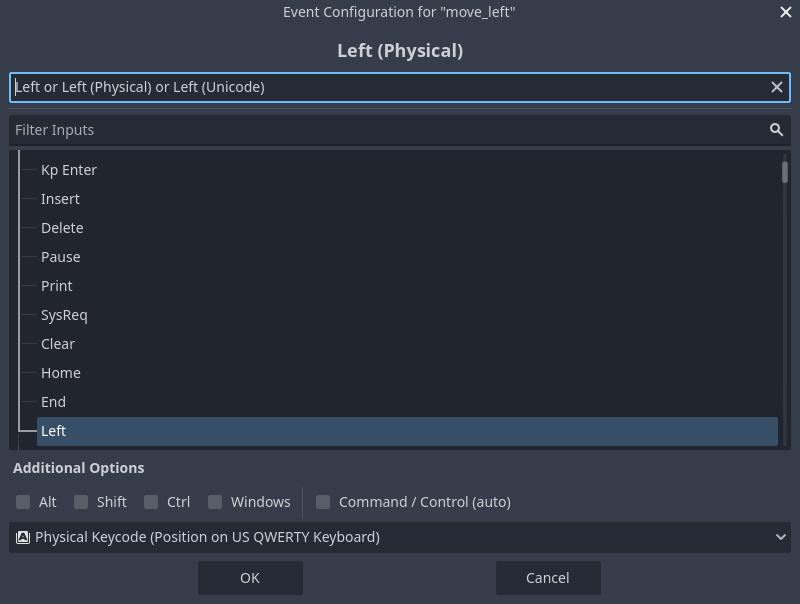
Task: Confirm with the OK button
Action: (x=250, y=577)
